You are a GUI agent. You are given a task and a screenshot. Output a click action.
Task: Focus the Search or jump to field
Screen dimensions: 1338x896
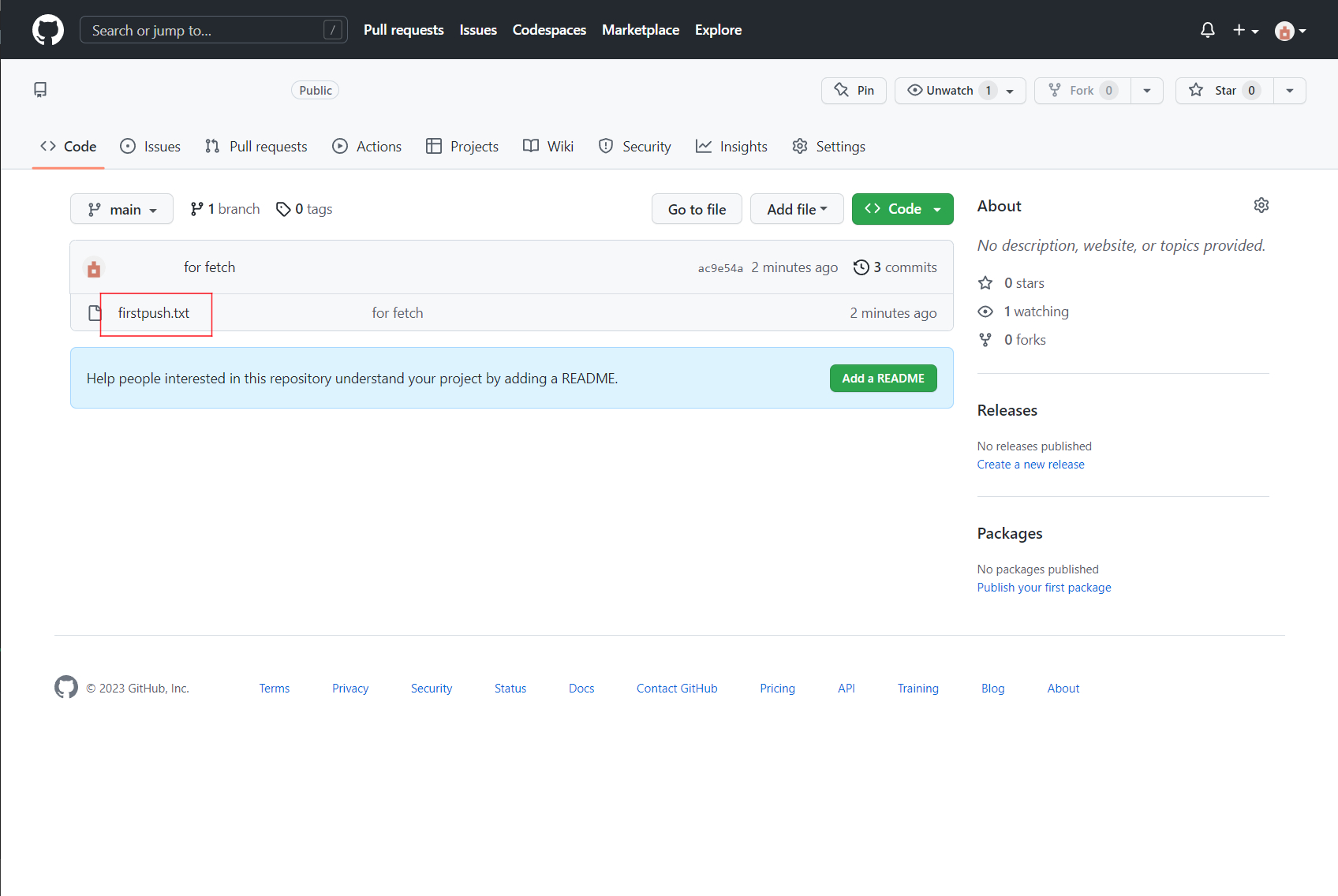coord(214,30)
